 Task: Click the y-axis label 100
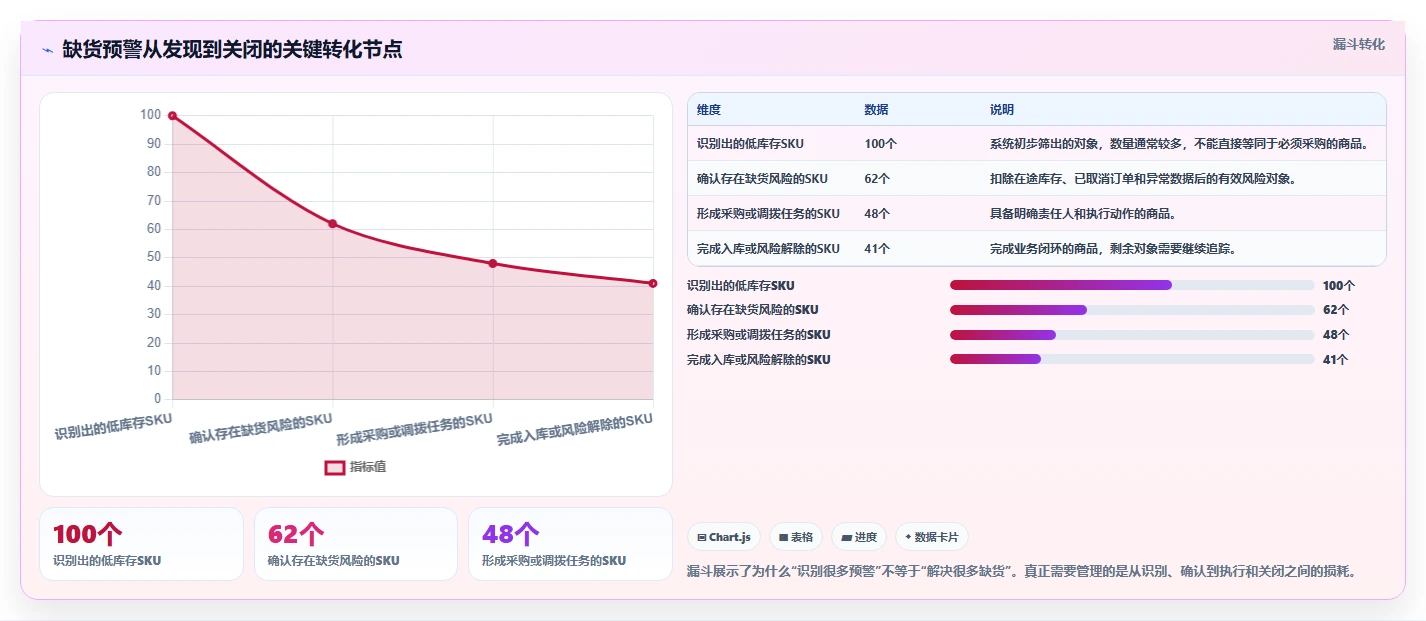(150, 115)
